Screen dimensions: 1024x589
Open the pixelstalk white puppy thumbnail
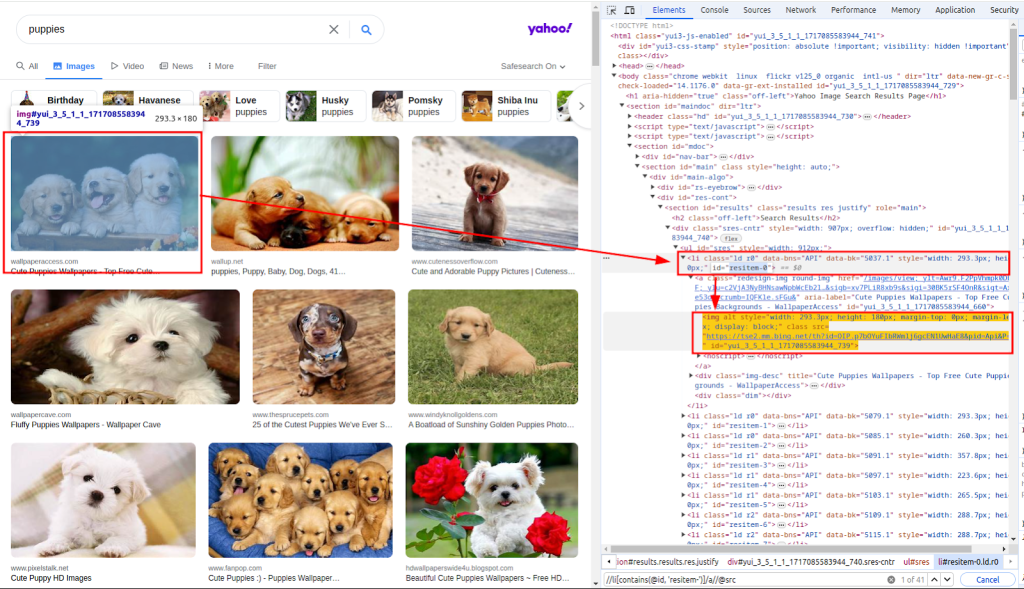click(103, 500)
